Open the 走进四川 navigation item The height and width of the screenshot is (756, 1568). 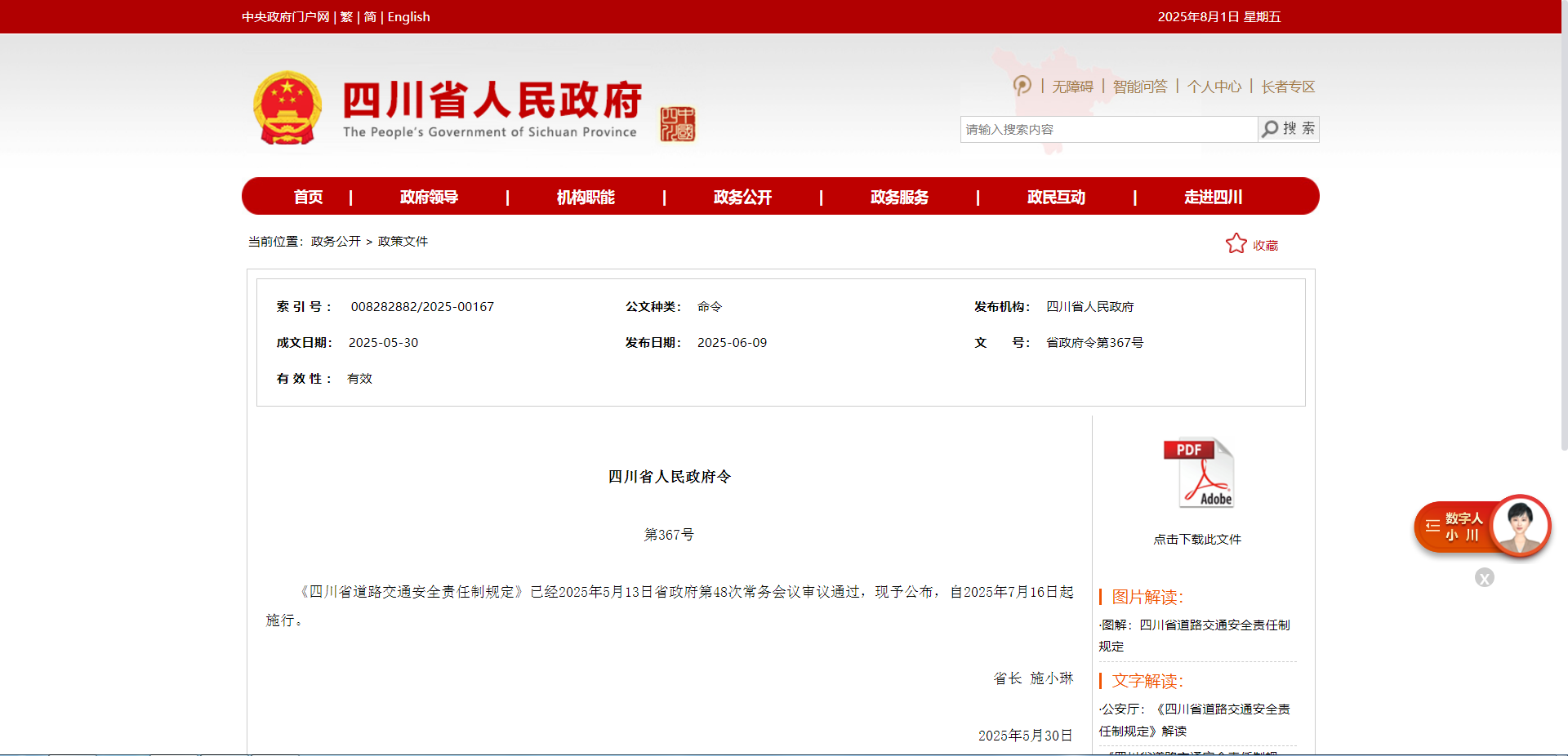(x=1213, y=197)
